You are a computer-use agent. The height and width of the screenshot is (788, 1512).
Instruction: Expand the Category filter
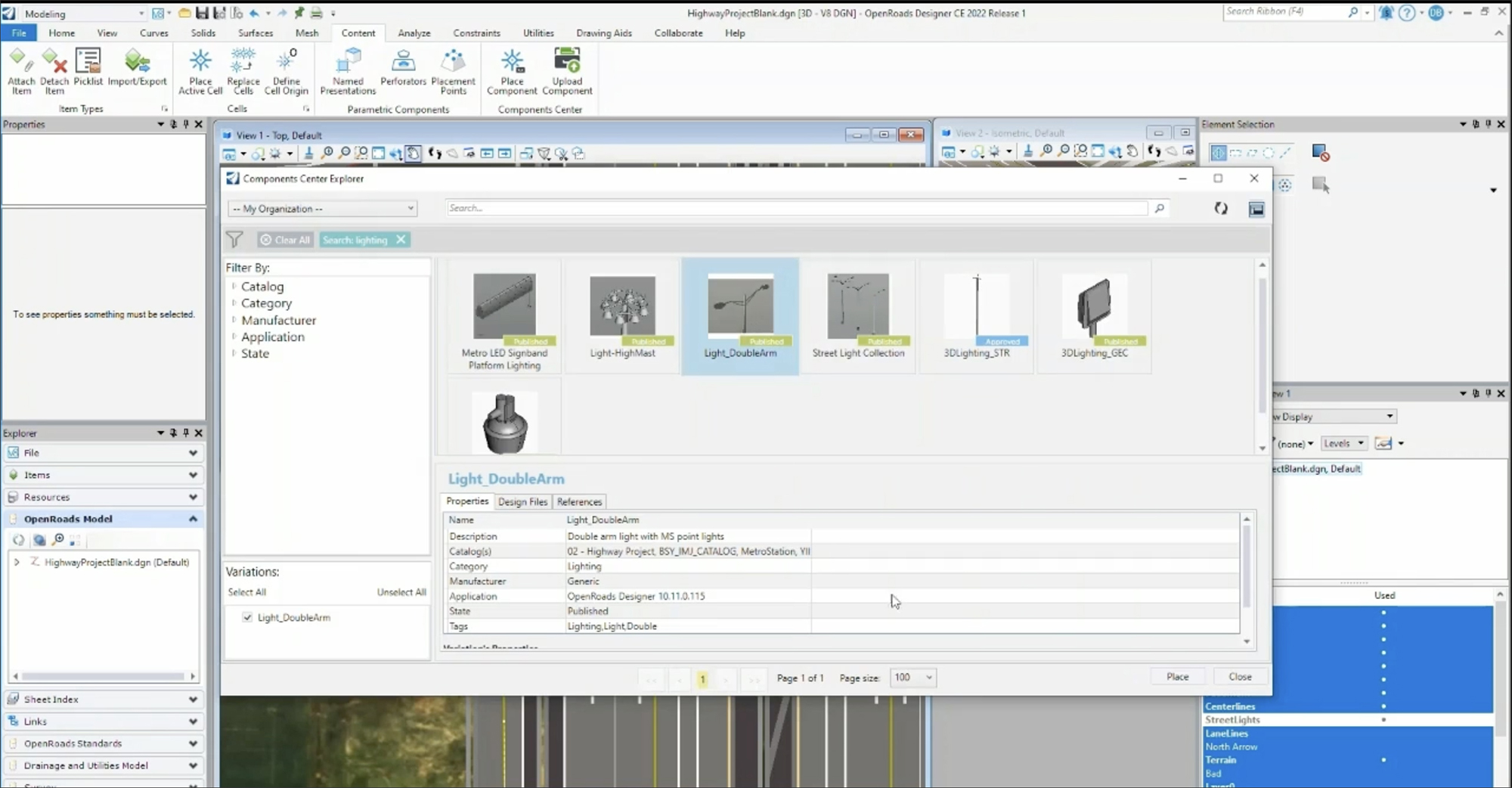[x=234, y=303]
